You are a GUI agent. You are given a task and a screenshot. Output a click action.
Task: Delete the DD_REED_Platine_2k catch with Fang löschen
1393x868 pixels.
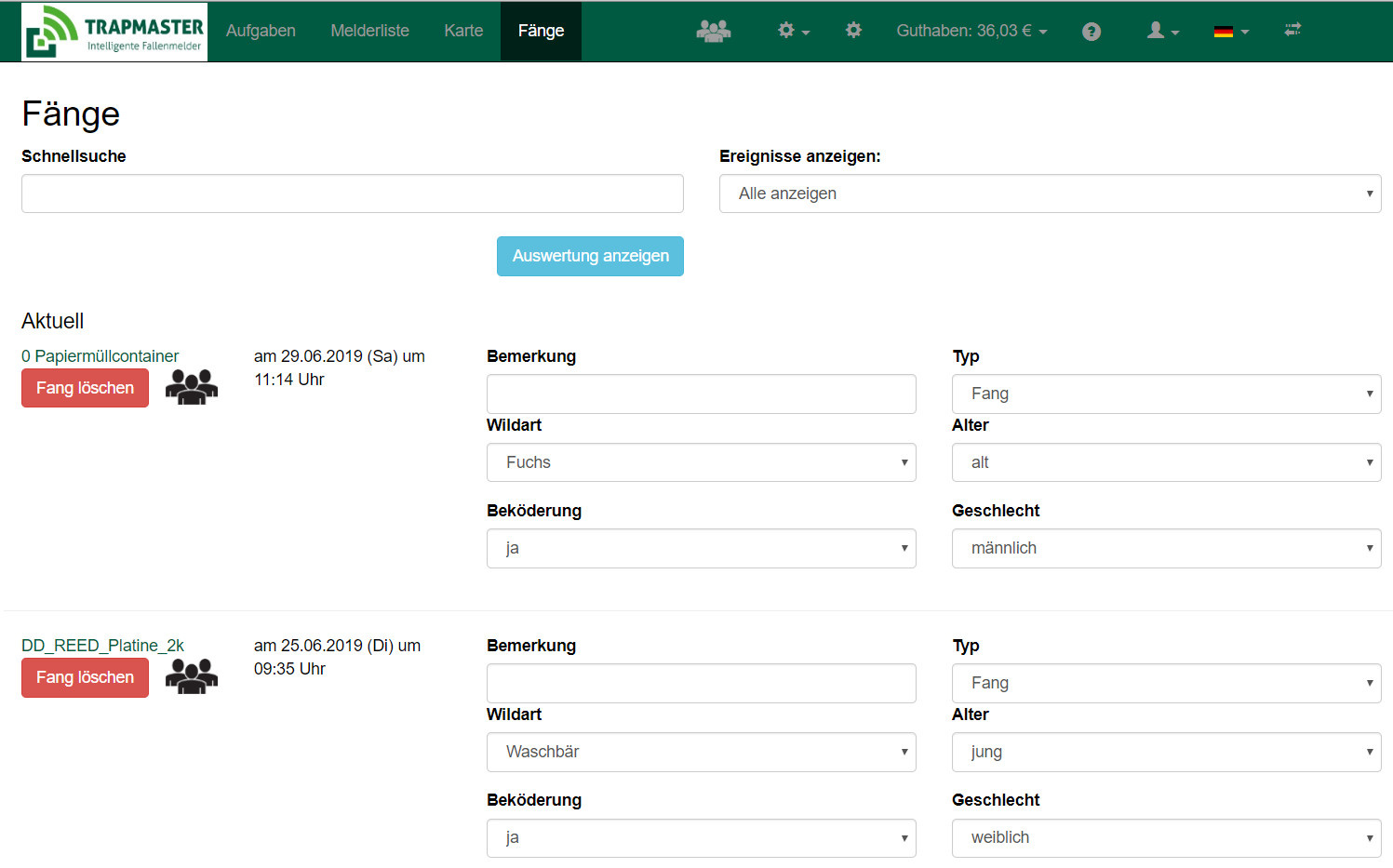coord(85,677)
